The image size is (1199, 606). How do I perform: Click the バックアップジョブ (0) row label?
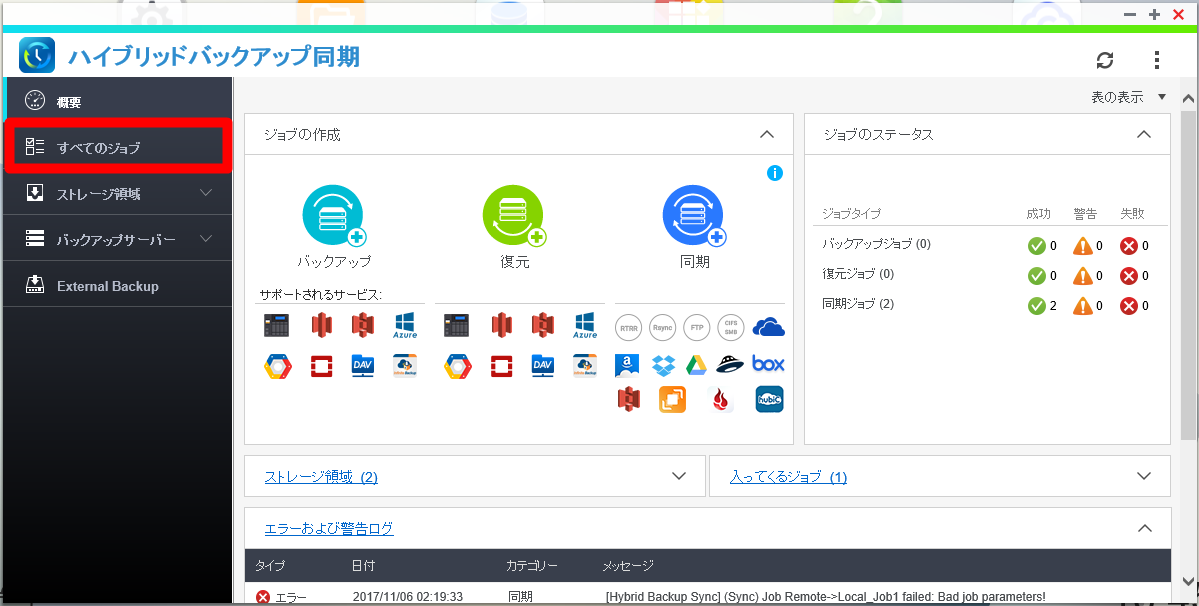876,245
